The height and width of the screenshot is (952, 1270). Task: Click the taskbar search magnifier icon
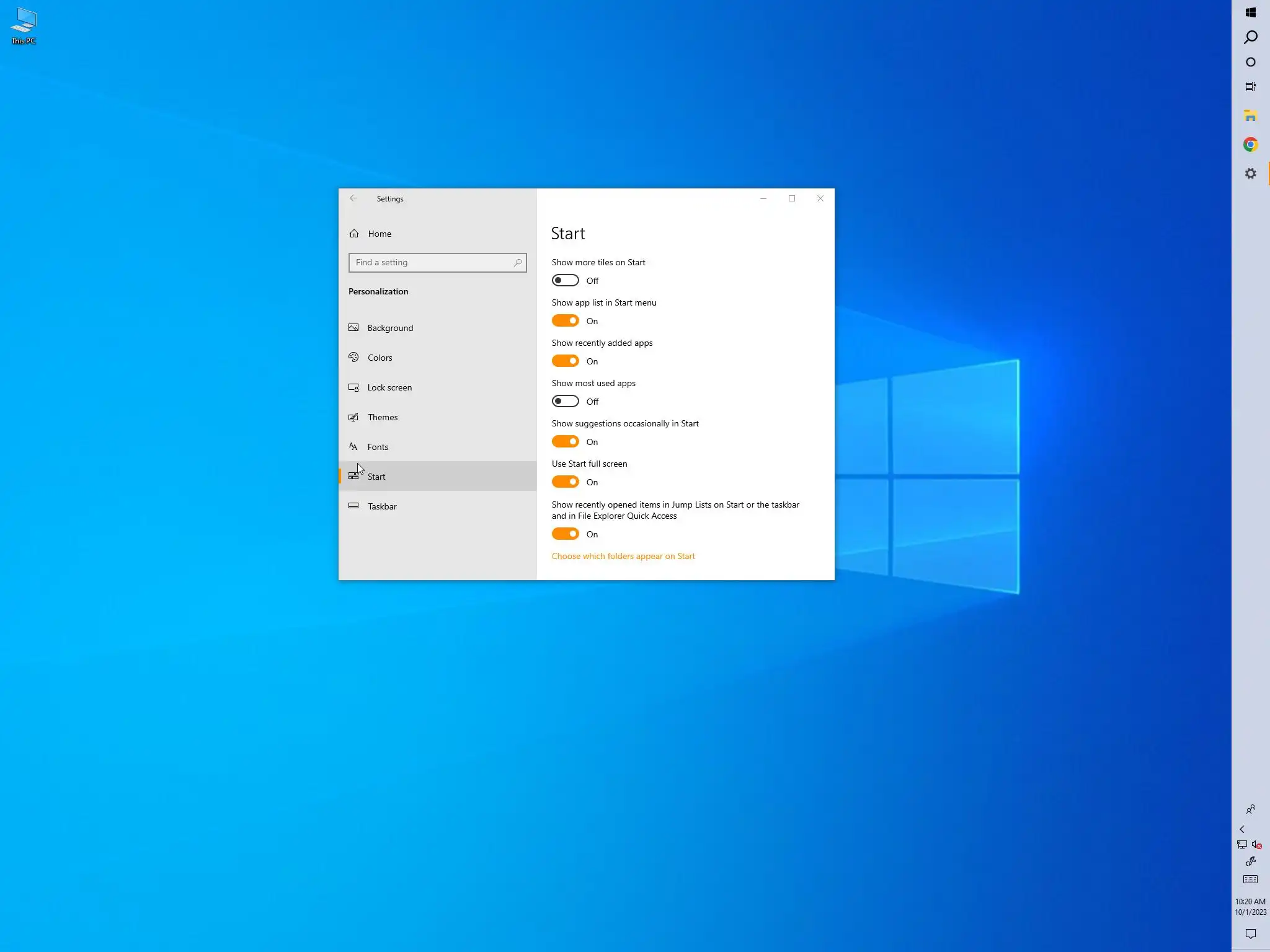1250,37
